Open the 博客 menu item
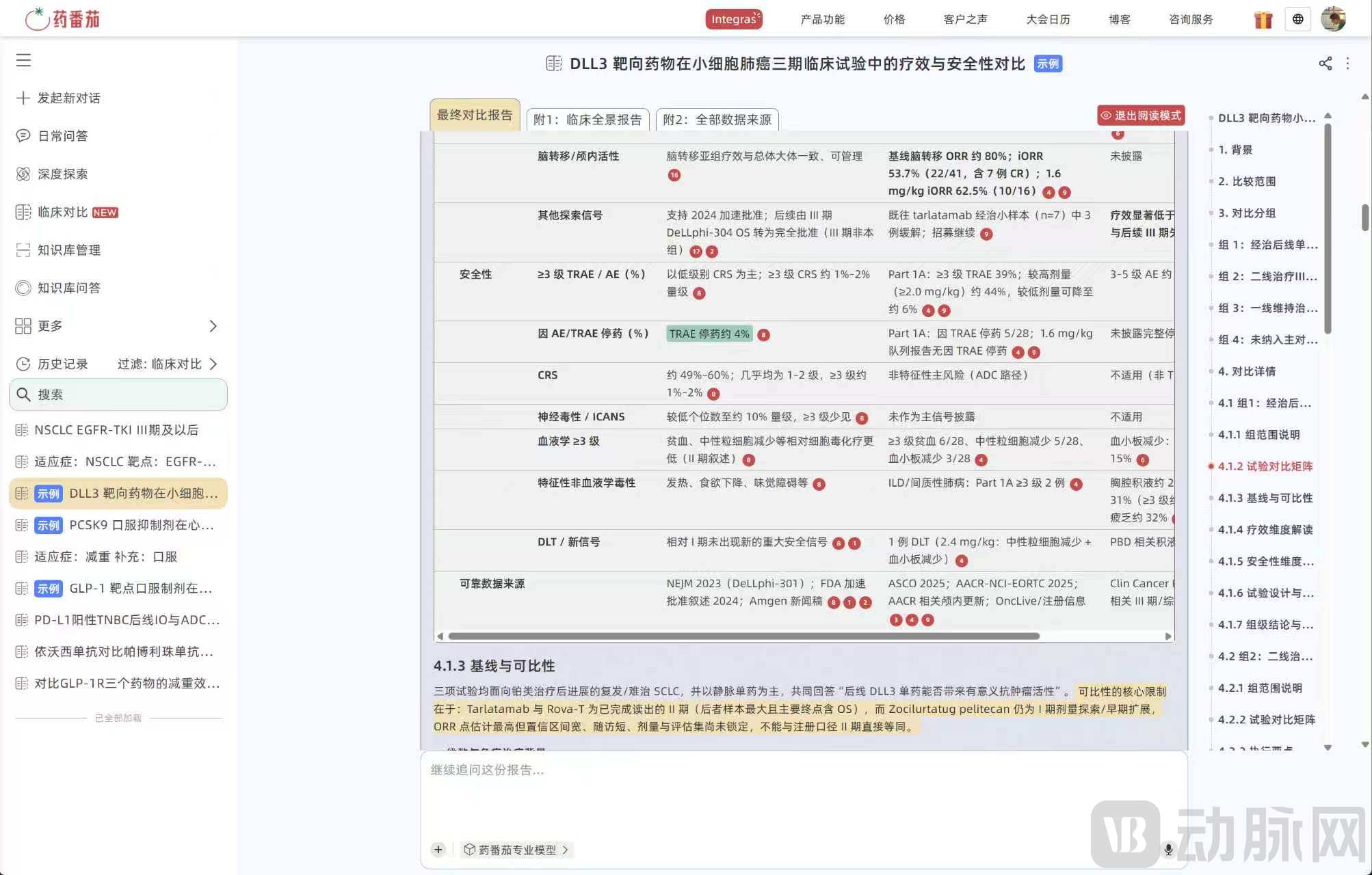Viewport: 1372px width, 875px height. 1120,19
